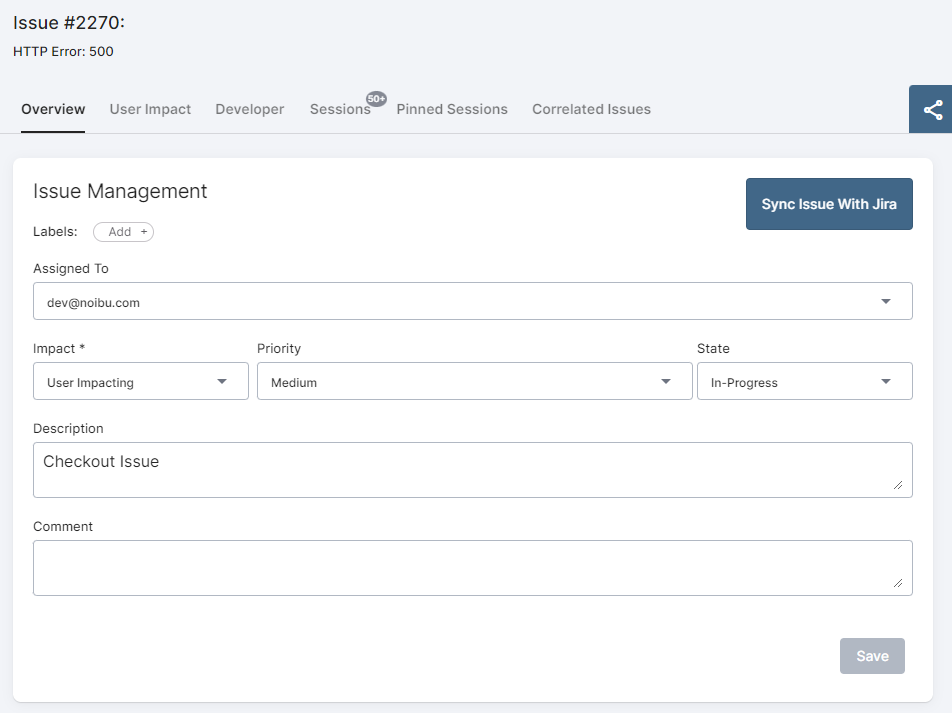The height and width of the screenshot is (713, 952).
Task: Click the 'HTTP Error: 500' text
Action: point(63,52)
